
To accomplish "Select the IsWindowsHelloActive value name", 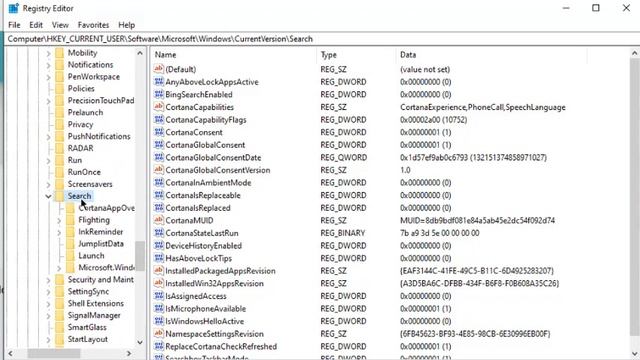I will [204, 321].
